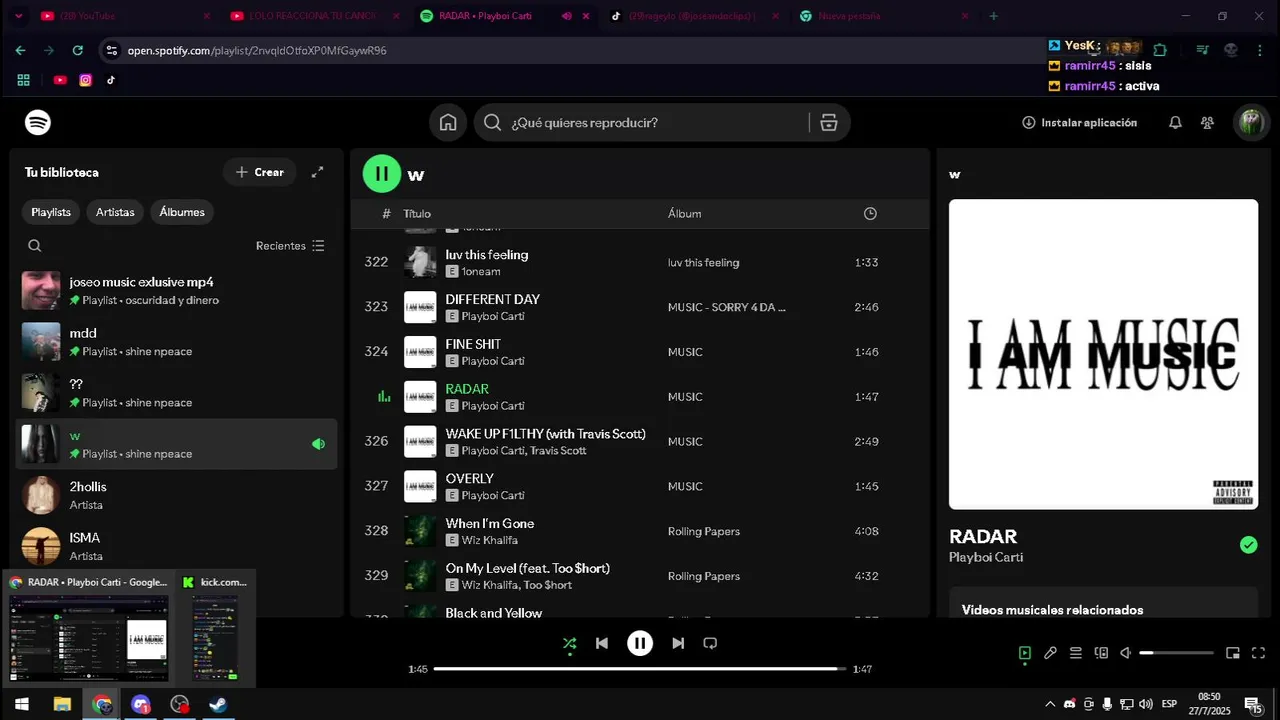Click the Crear button

pyautogui.click(x=259, y=172)
